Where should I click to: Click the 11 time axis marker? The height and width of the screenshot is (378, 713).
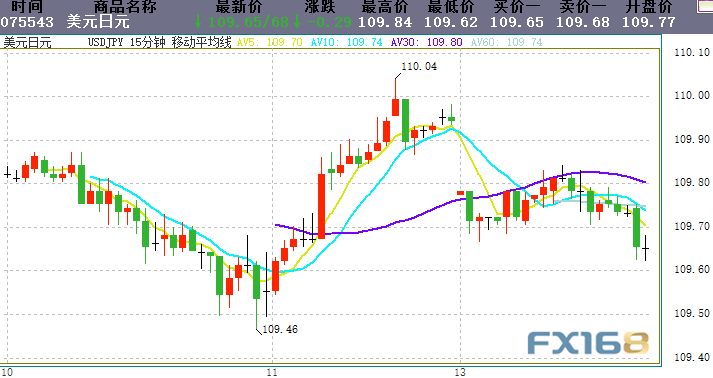272,373
